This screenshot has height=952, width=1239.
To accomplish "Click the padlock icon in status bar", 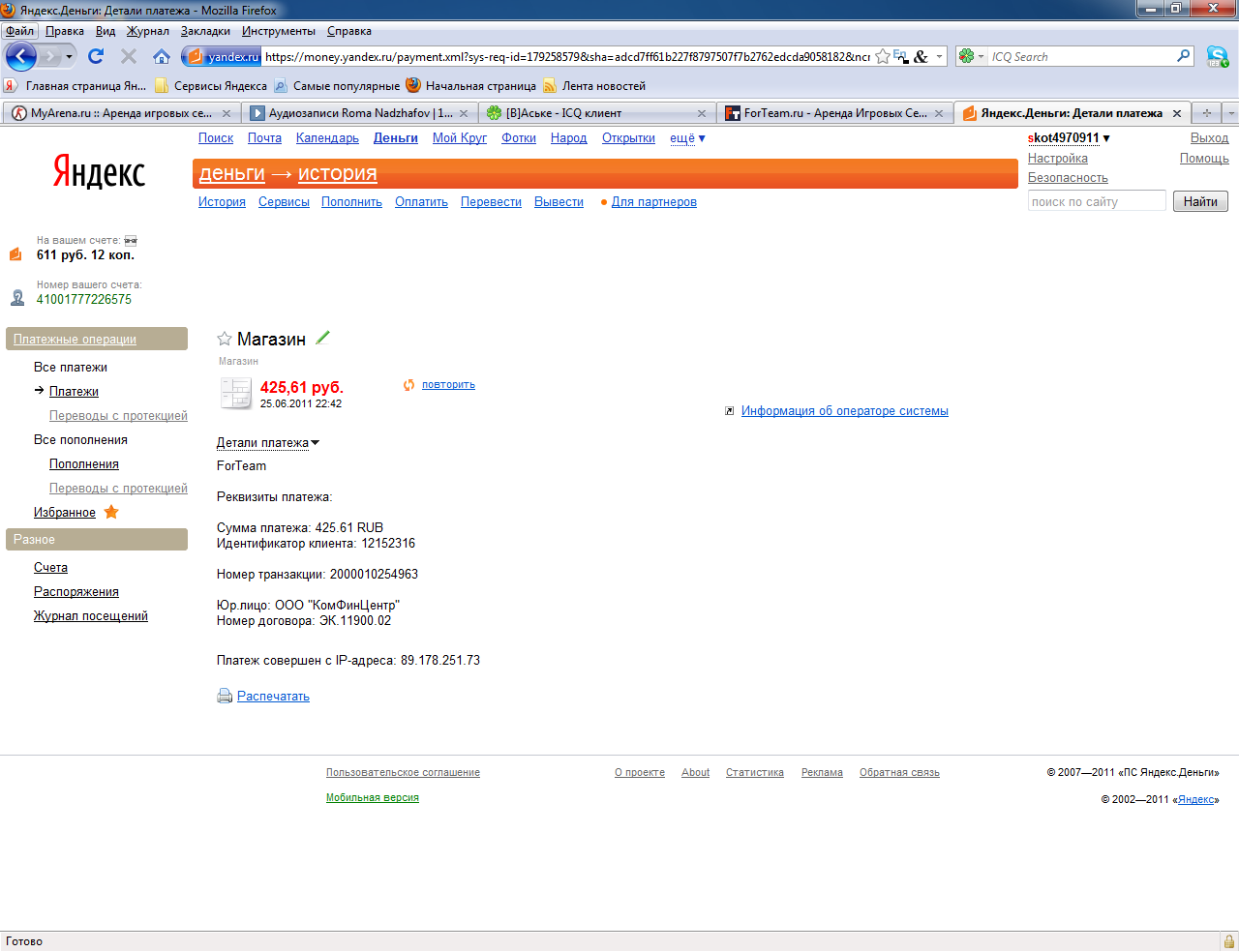I will point(1228,941).
